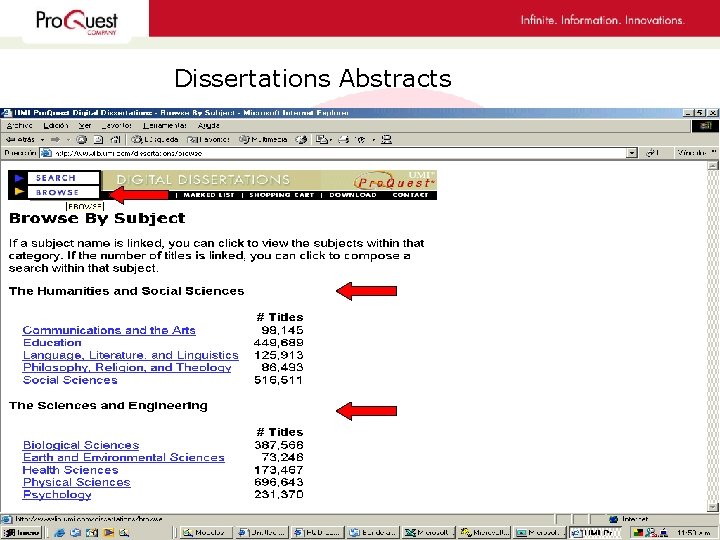Click the page icon in the address bar
Image resolution: width=720 pixels, height=540 pixels.
(46, 153)
